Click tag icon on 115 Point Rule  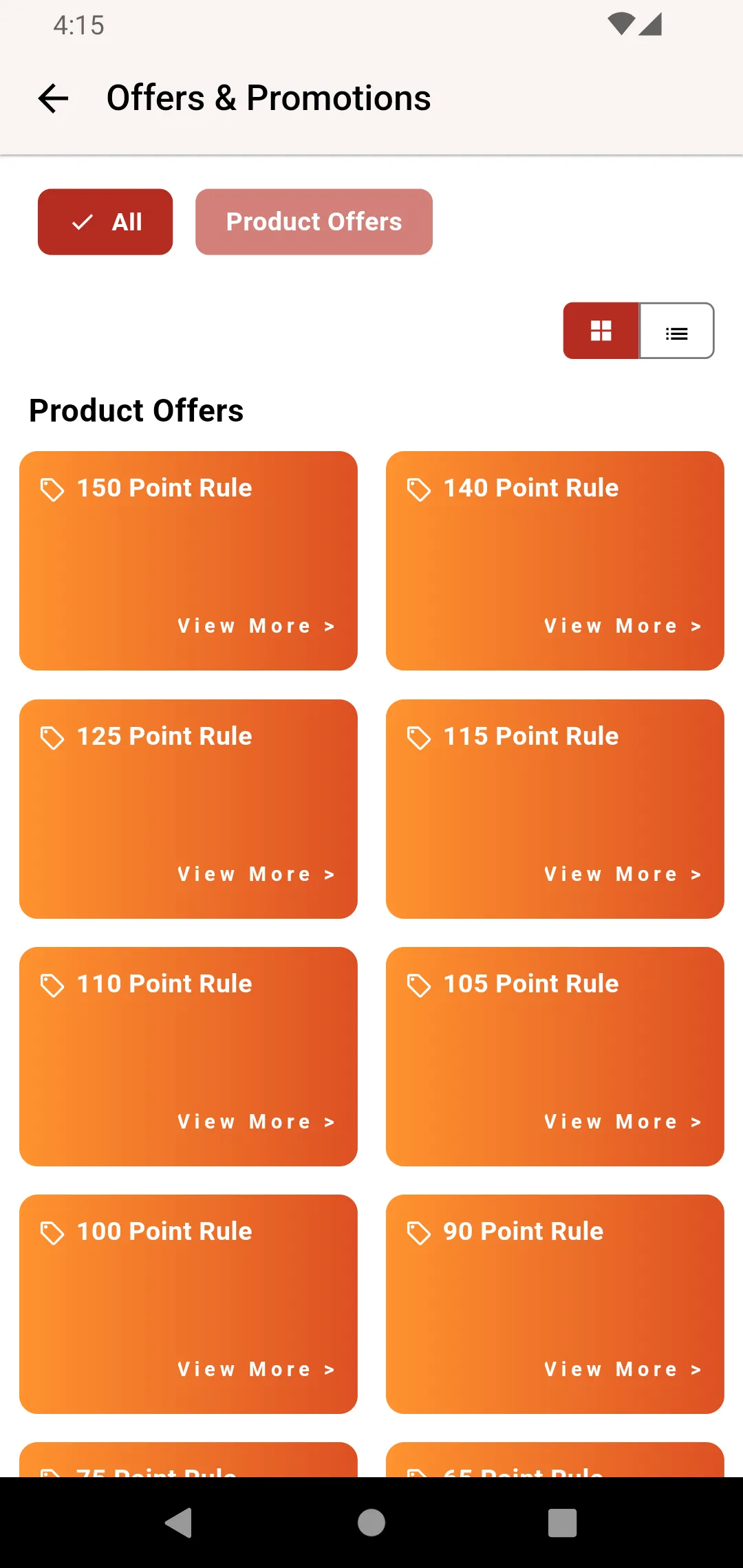419,738
